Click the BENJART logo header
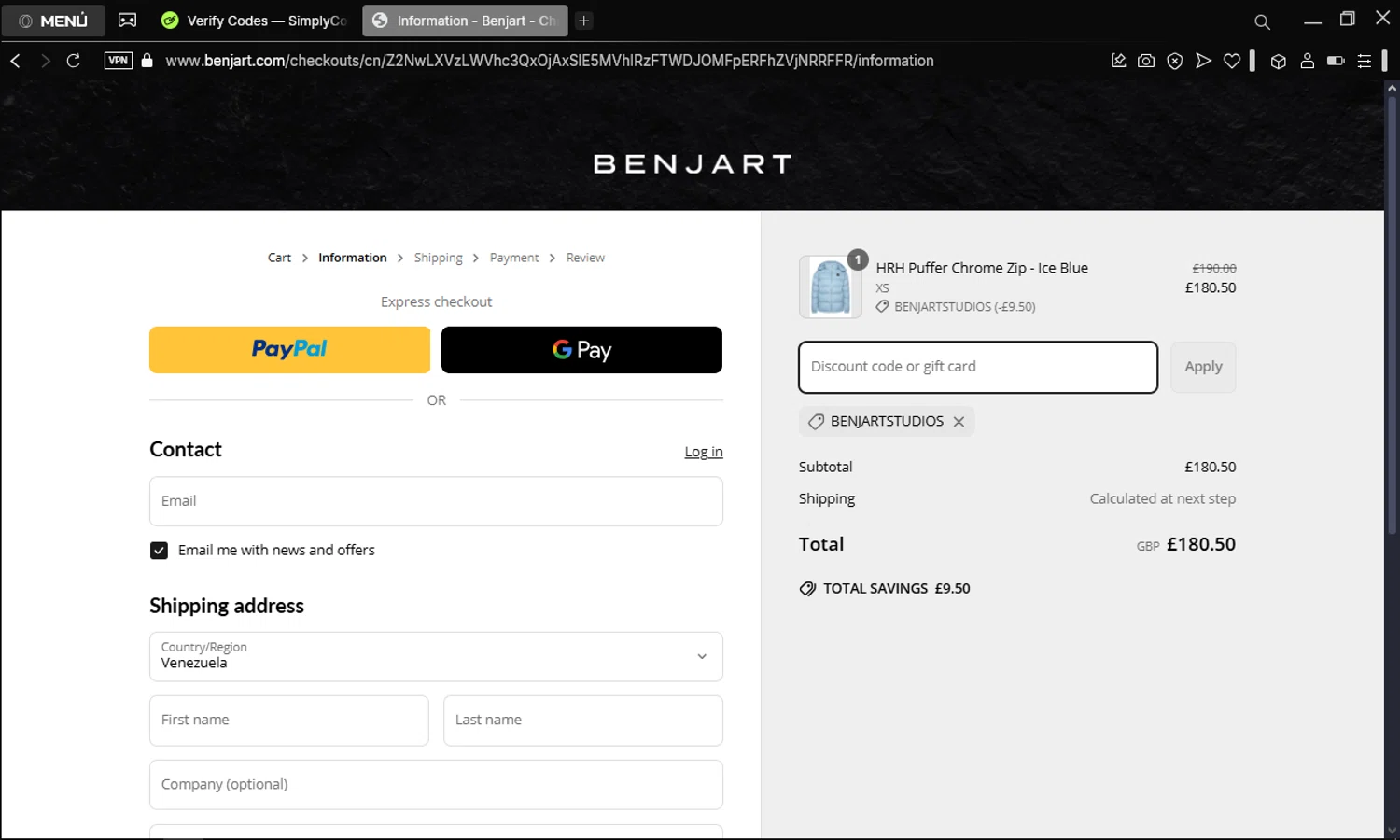 (693, 164)
